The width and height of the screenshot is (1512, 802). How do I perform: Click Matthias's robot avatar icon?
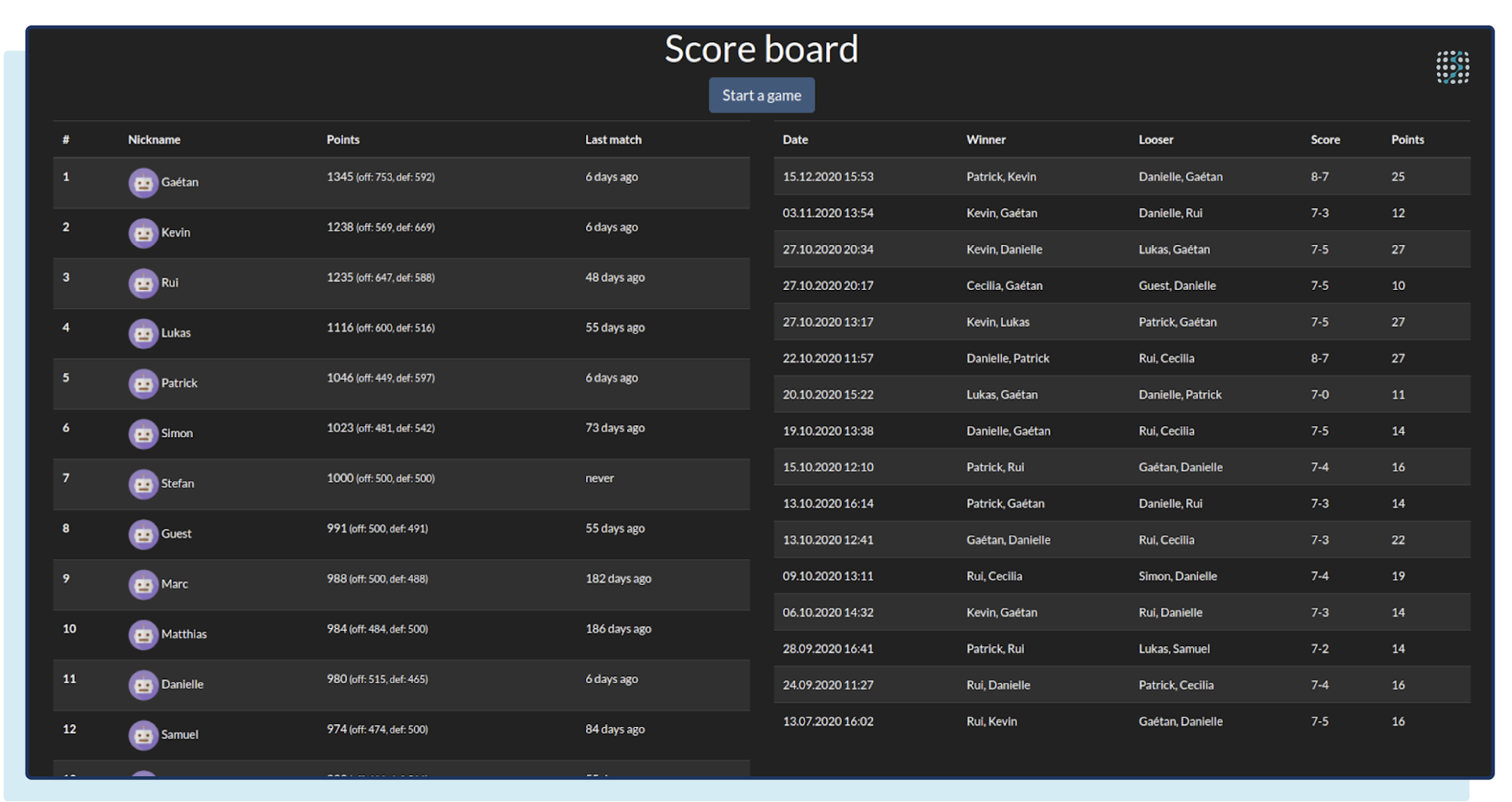click(x=143, y=635)
